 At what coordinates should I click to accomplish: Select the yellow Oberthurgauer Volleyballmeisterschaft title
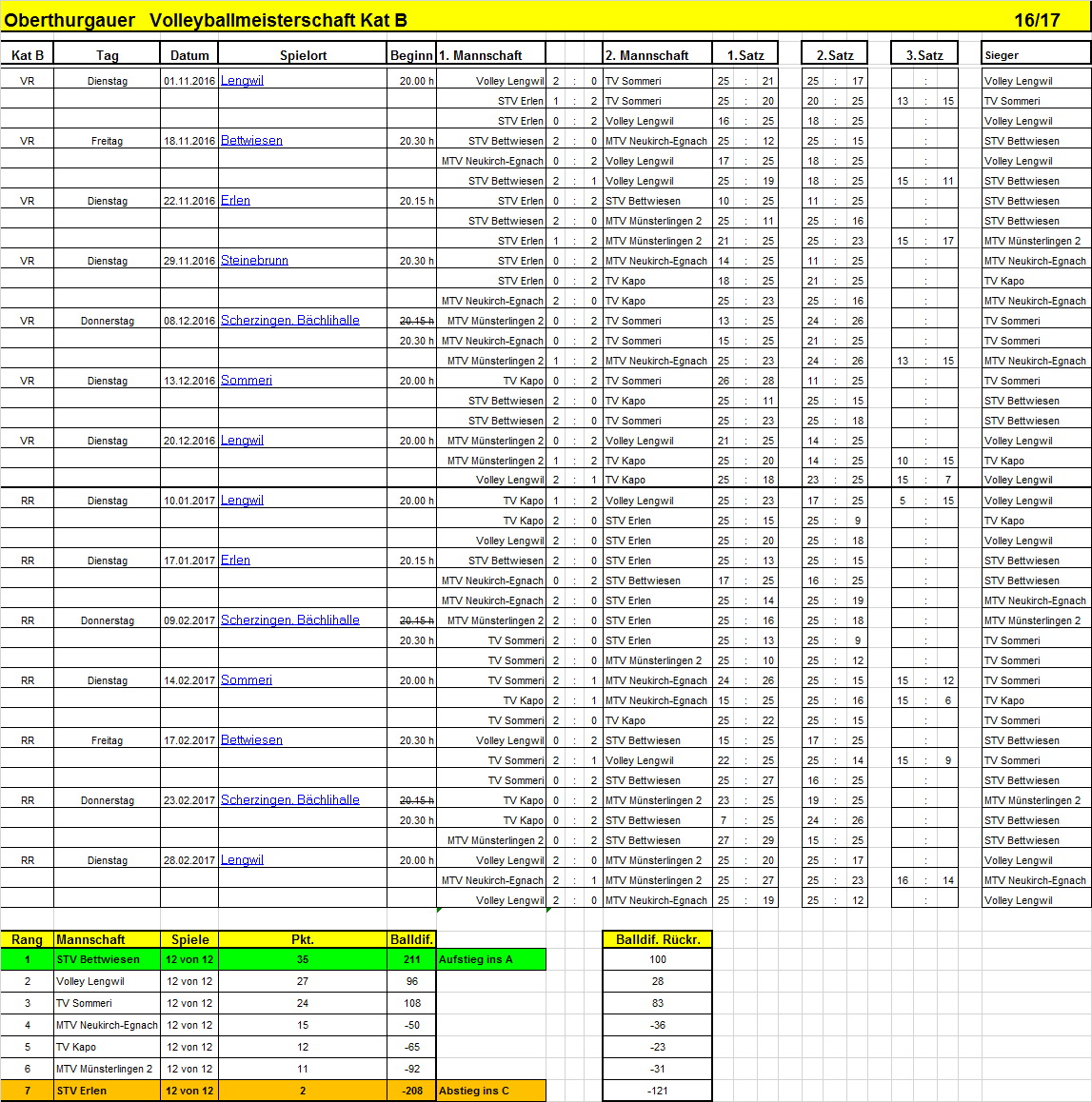206,20
